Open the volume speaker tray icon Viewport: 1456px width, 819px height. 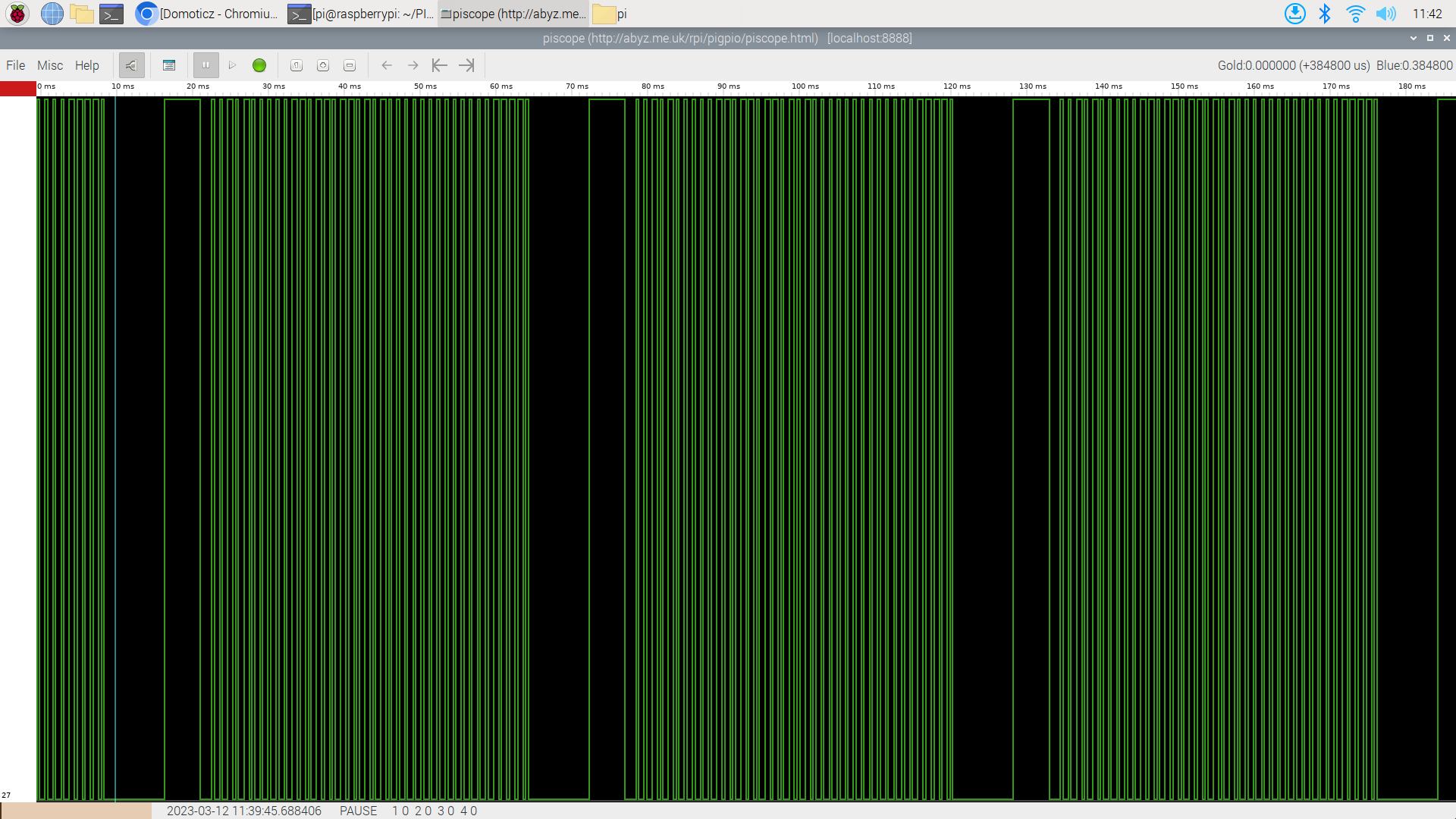click(x=1385, y=14)
